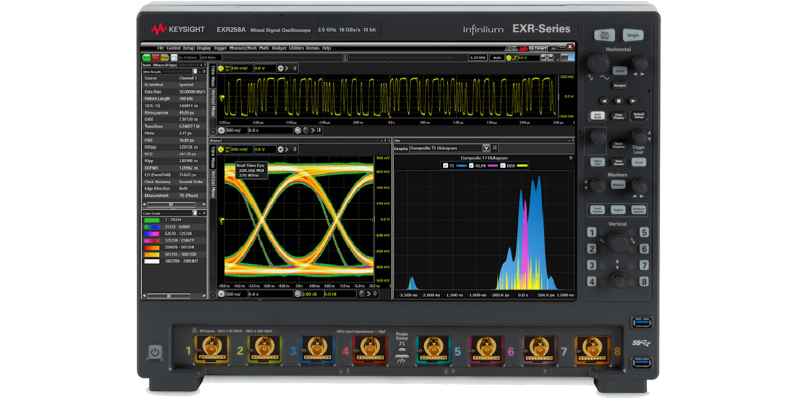Toggle the TJ histogram checkbox
800x400 pixels.
pos(445,165)
